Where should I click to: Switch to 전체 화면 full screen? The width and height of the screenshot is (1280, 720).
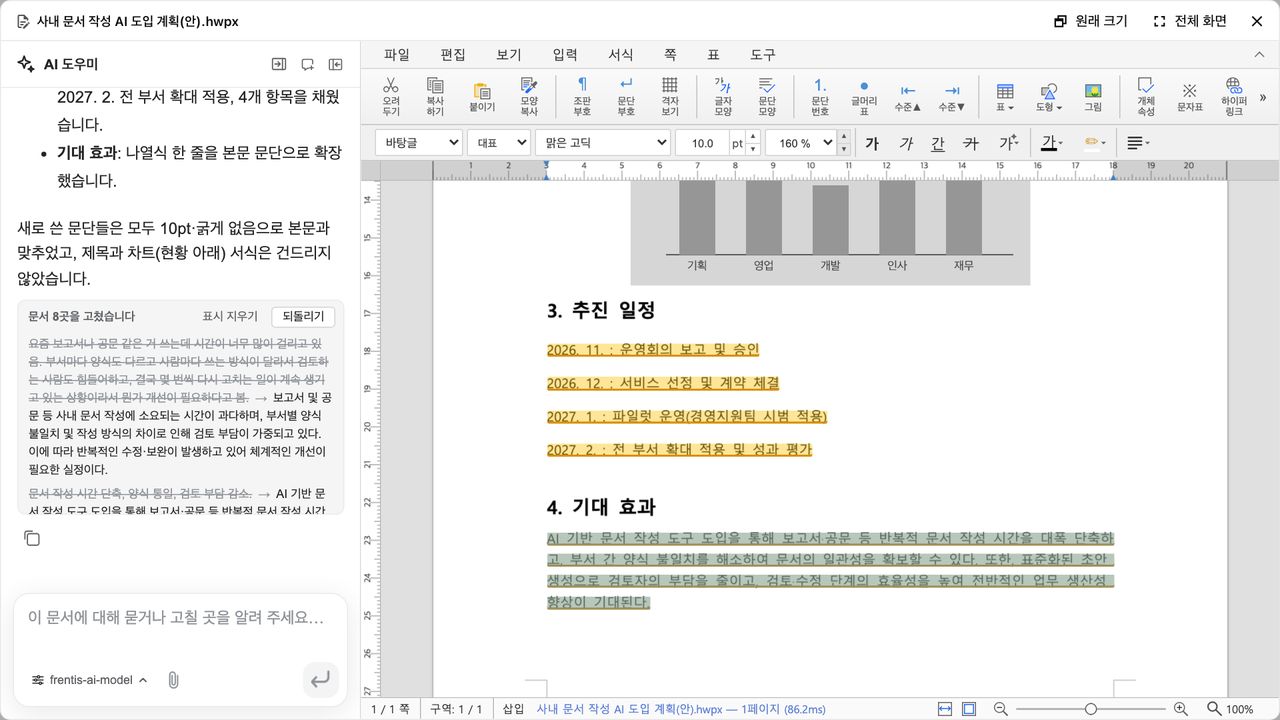coord(1190,21)
